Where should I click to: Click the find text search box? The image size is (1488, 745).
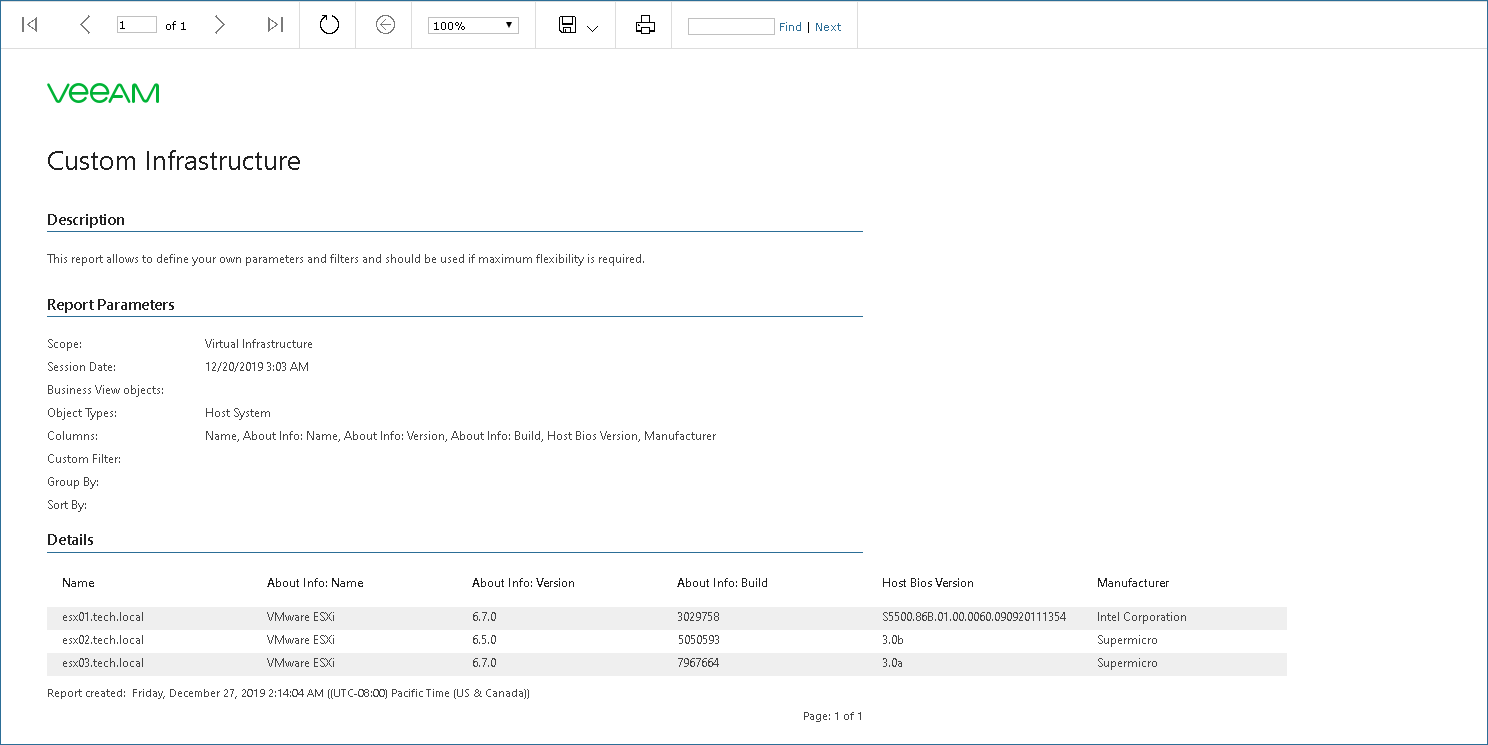coord(731,27)
